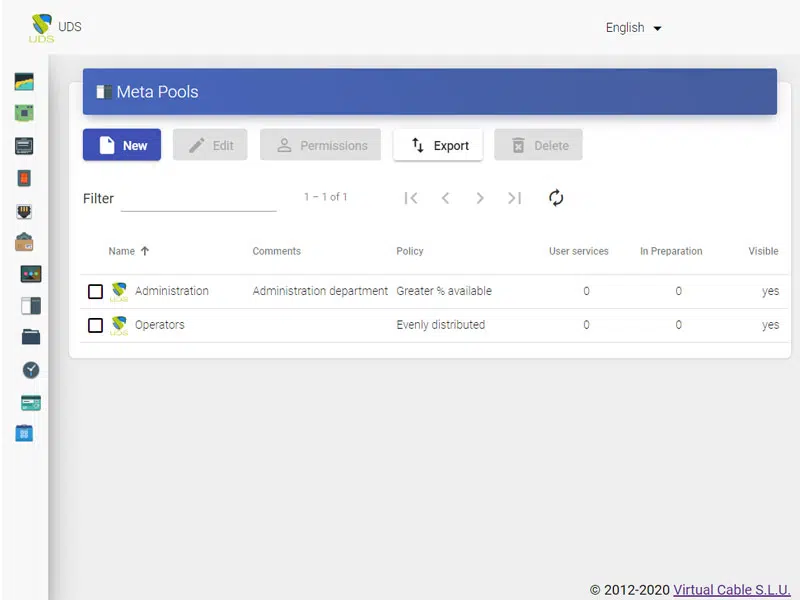Screen dimensions: 800x600
Task: Click the Permissions button
Action: pyautogui.click(x=320, y=145)
